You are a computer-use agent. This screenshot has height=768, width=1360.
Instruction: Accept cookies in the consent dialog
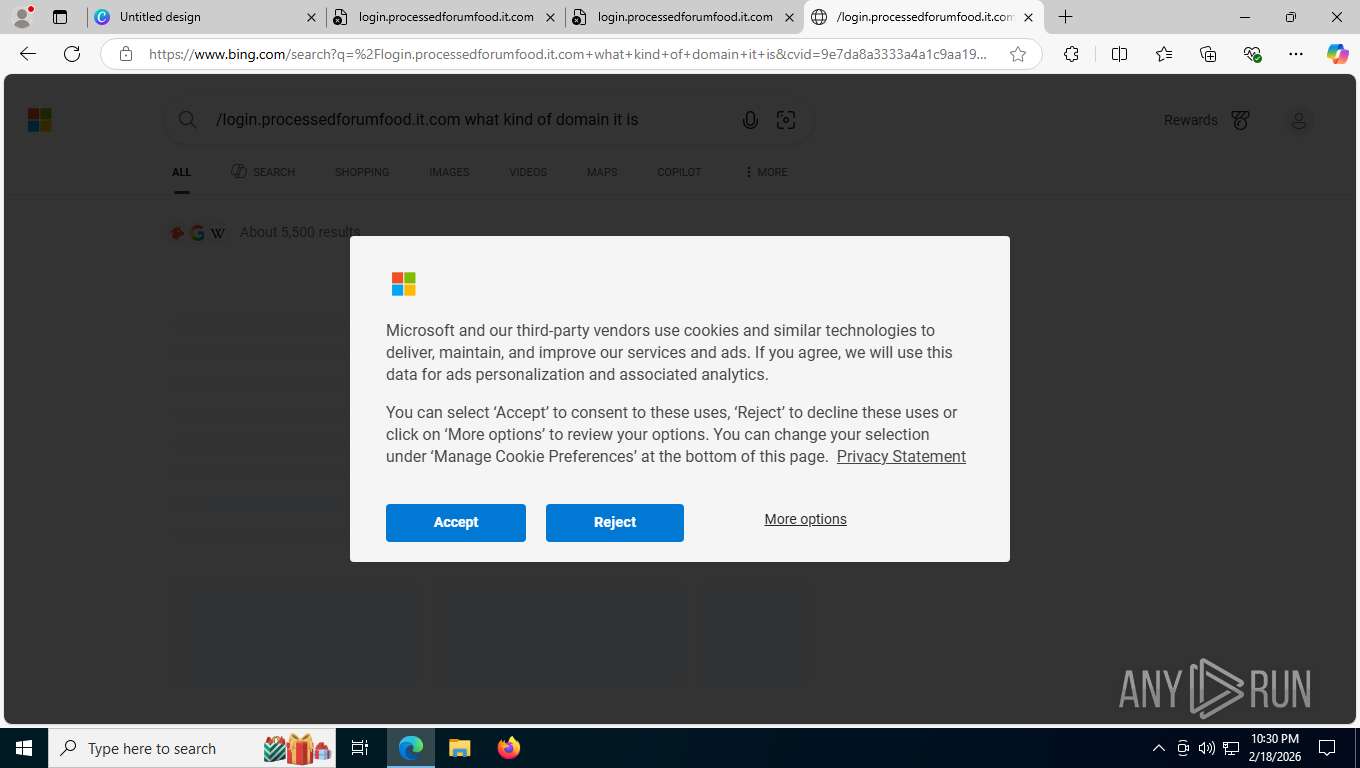tap(456, 523)
